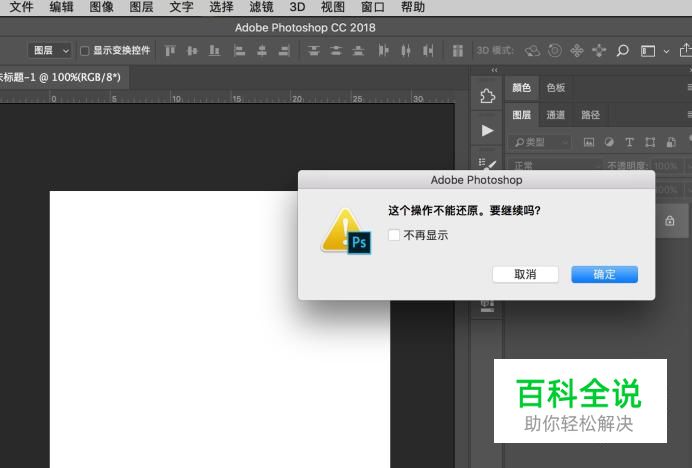Select 3D pan camera mode icon

(577, 51)
